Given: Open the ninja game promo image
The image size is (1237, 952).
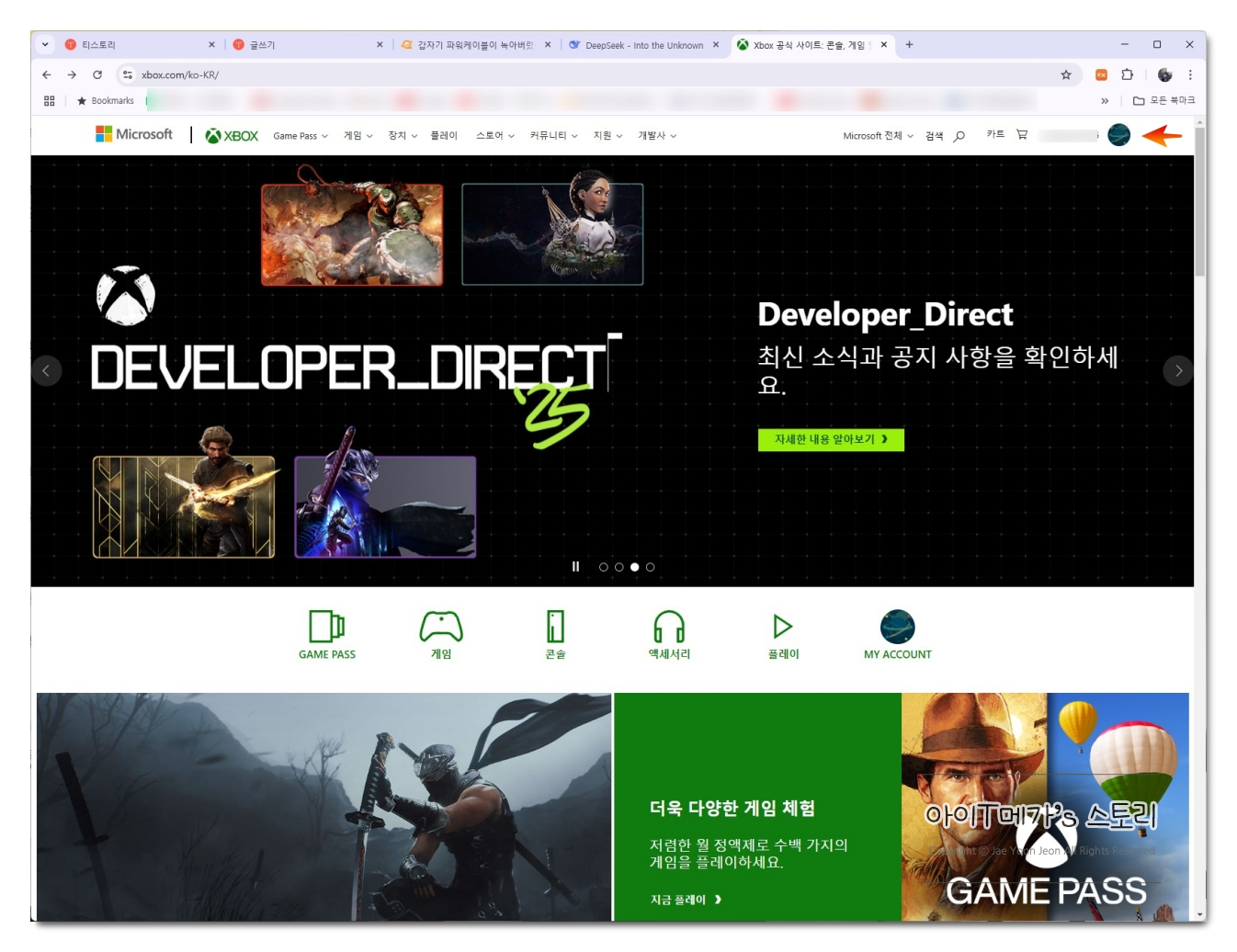Looking at the screenshot, I should 323,807.
